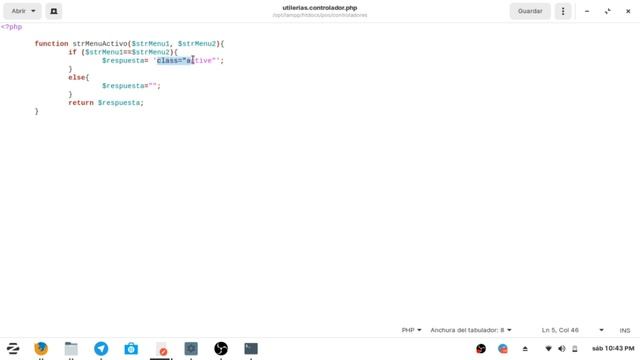Click the OBS tray icon
Viewport: 640px width, 360px height.
pos(481,349)
